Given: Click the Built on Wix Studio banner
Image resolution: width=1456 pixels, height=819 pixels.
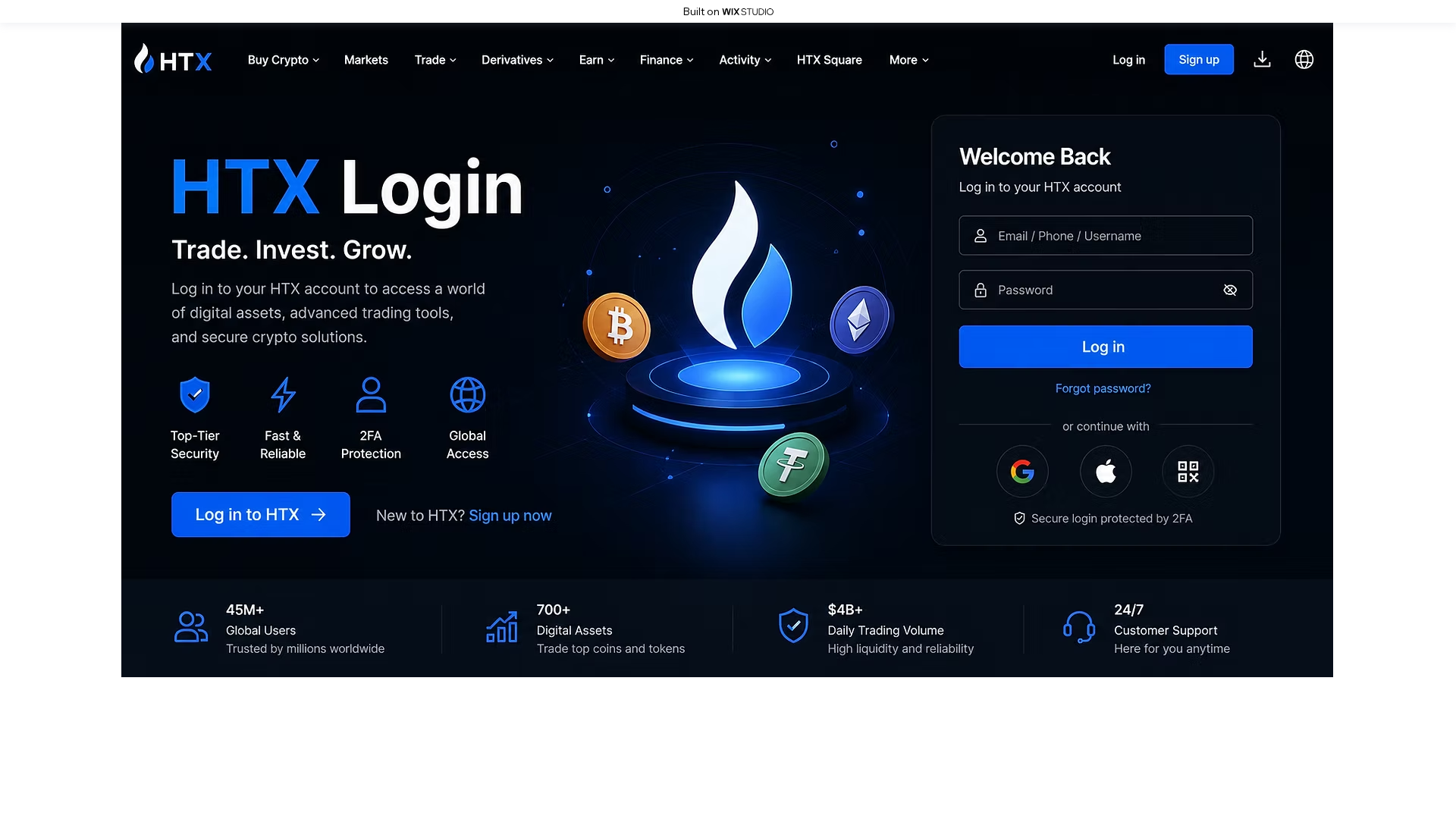Looking at the screenshot, I should 728,11.
